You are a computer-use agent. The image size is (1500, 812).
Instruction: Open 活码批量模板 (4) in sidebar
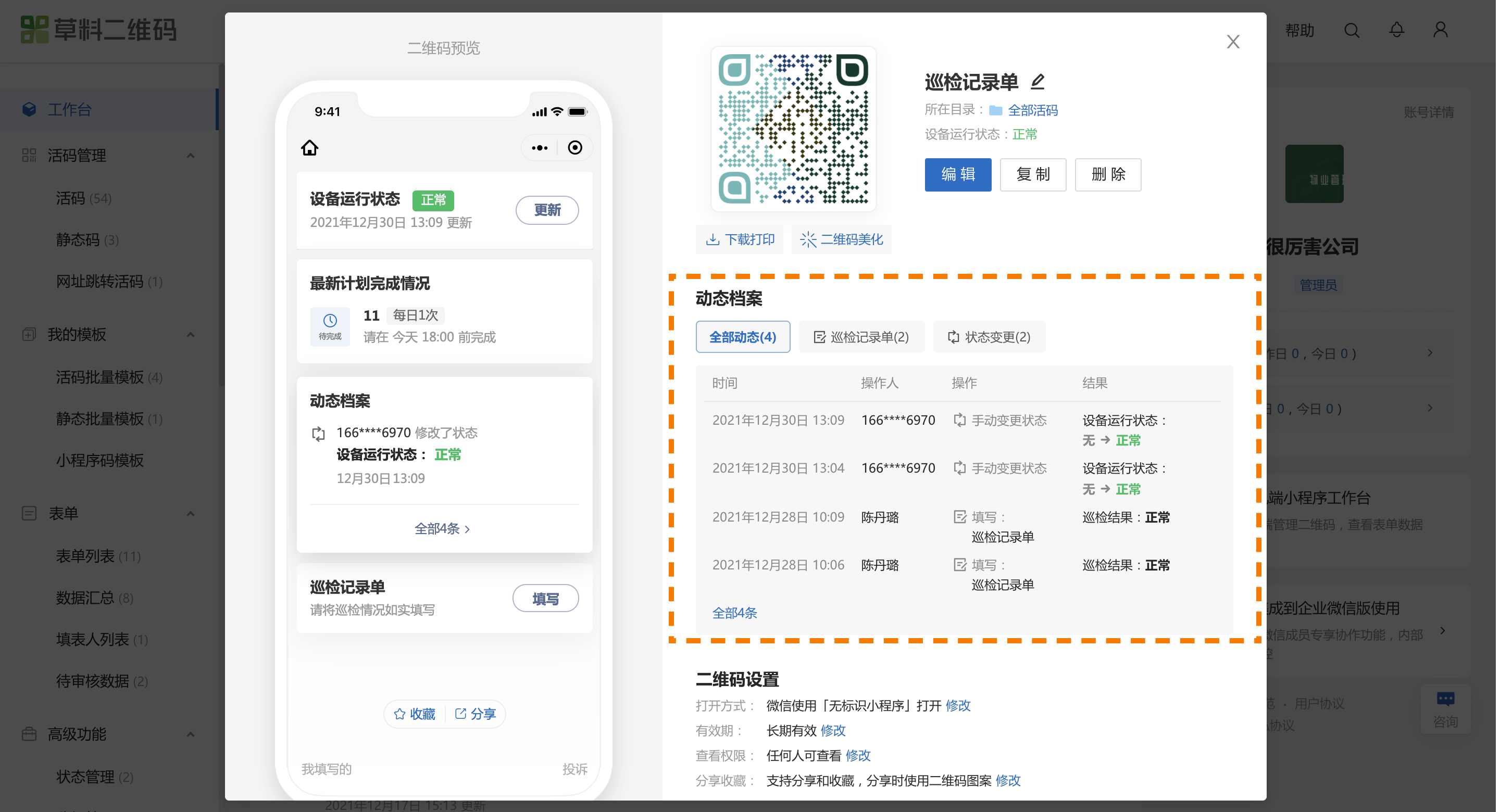click(109, 378)
